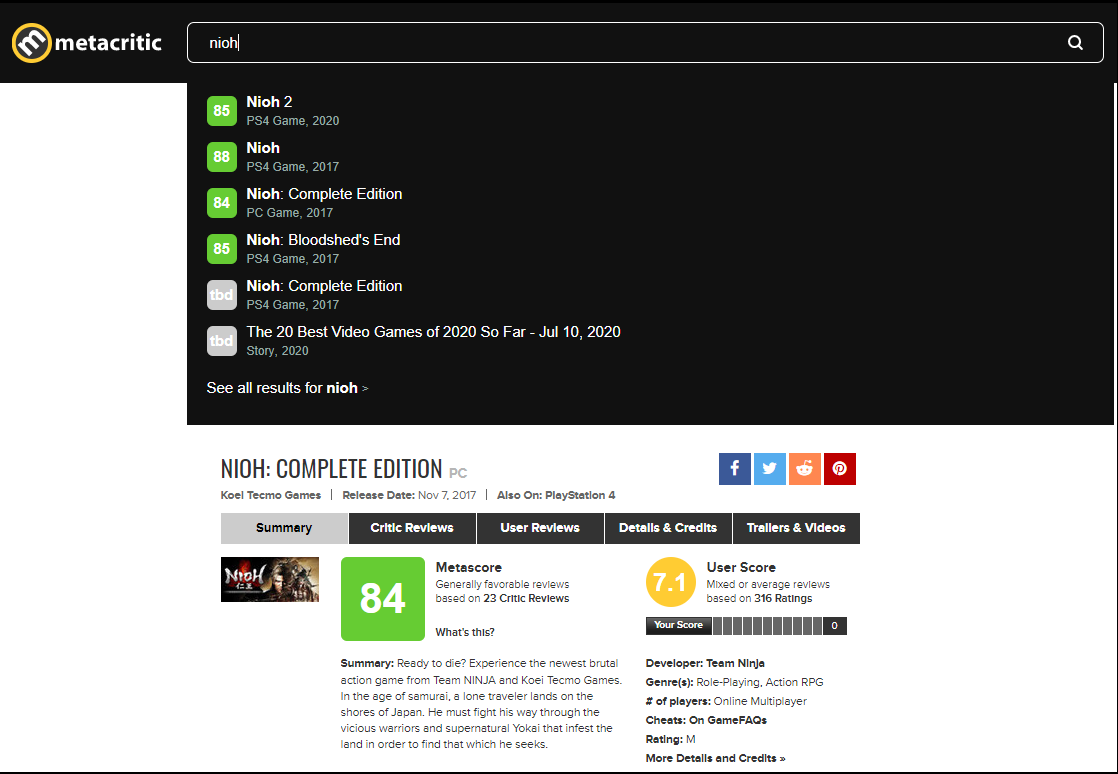Image resolution: width=1118 pixels, height=774 pixels.
Task: Click tbd badge beside the Story result
Action: click(222, 341)
